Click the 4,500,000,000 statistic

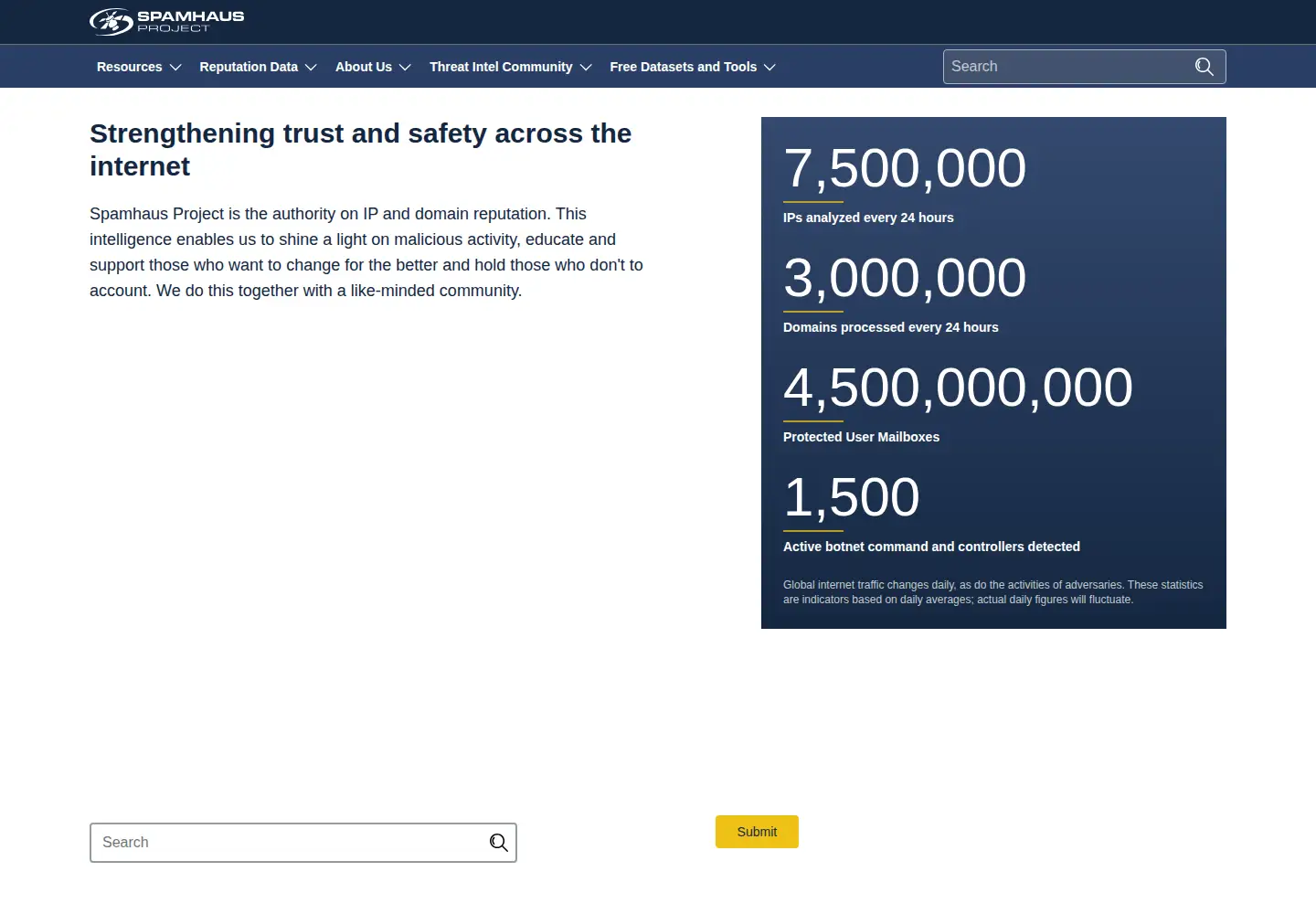(x=958, y=388)
